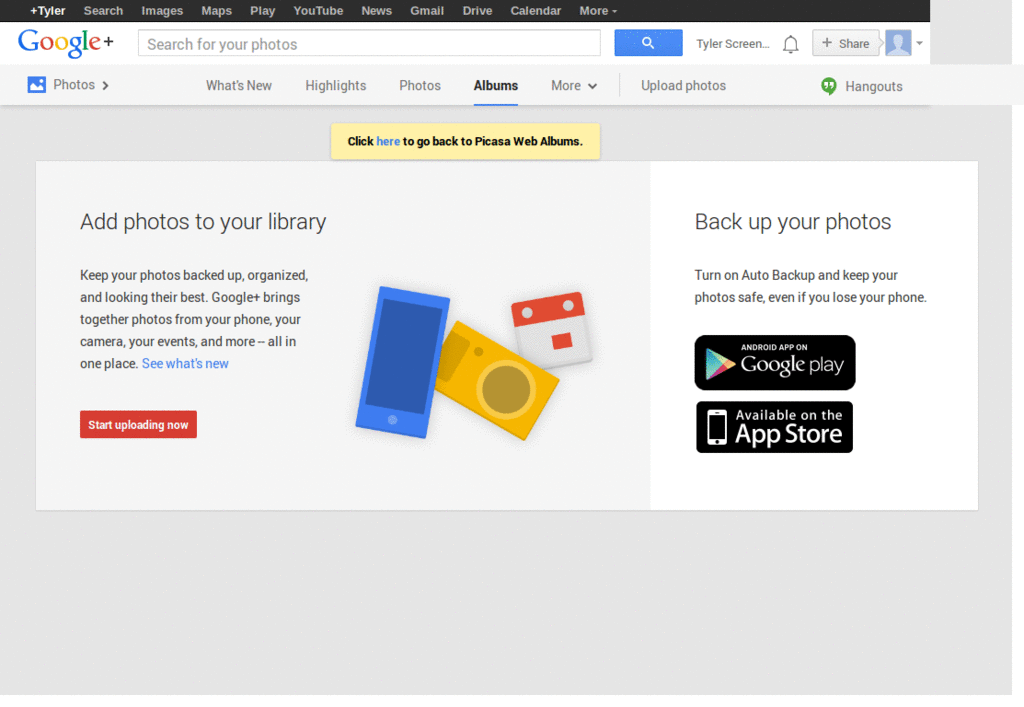Click the 'Add photos to your library' heading

(x=203, y=222)
